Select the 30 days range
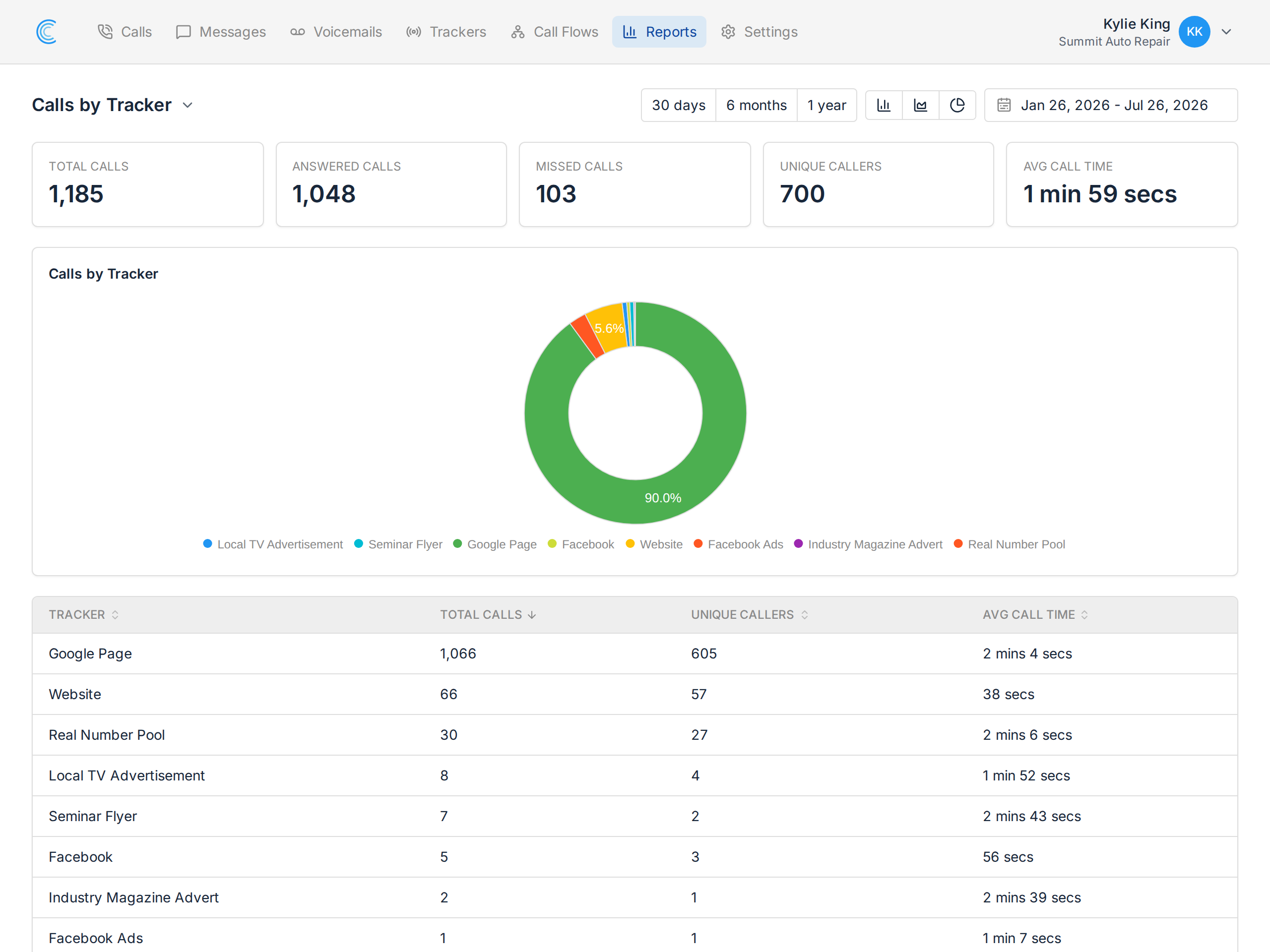The image size is (1270, 952). pos(679,105)
